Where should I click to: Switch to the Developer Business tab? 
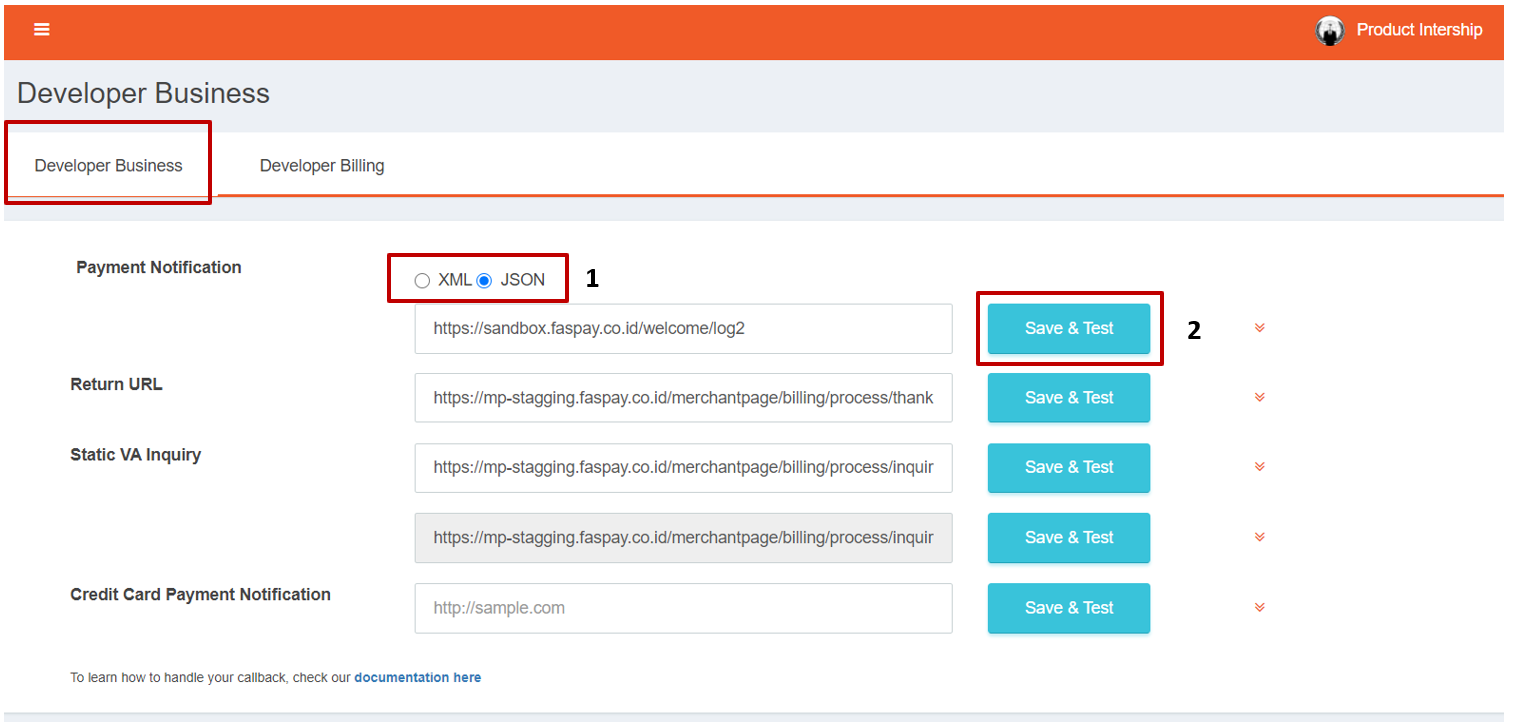click(x=108, y=166)
